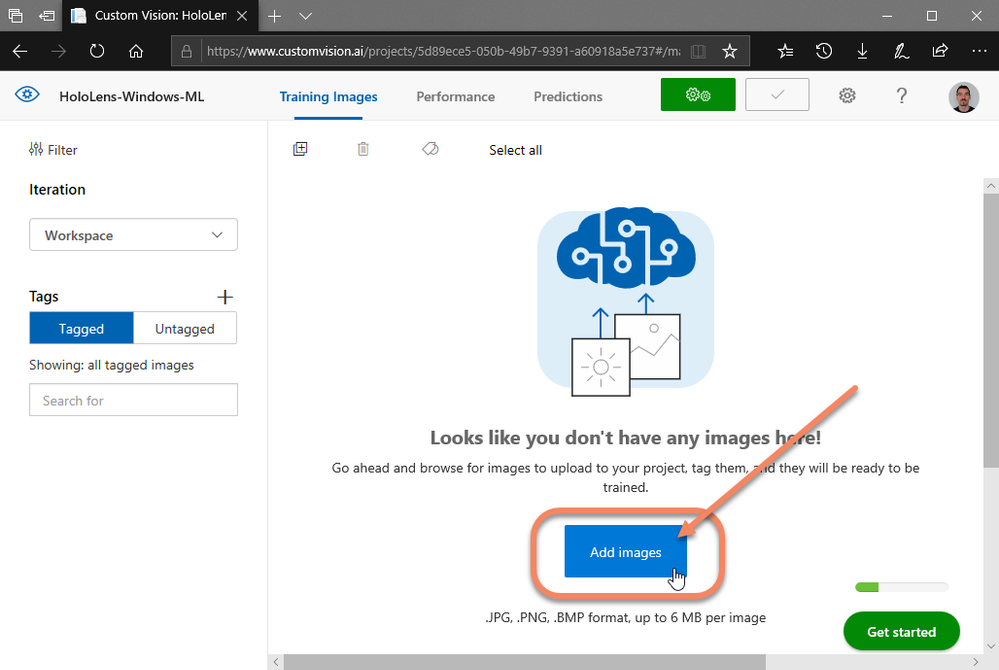Click the 'Tags' heading
This screenshot has height=670, width=999.
[44, 297]
